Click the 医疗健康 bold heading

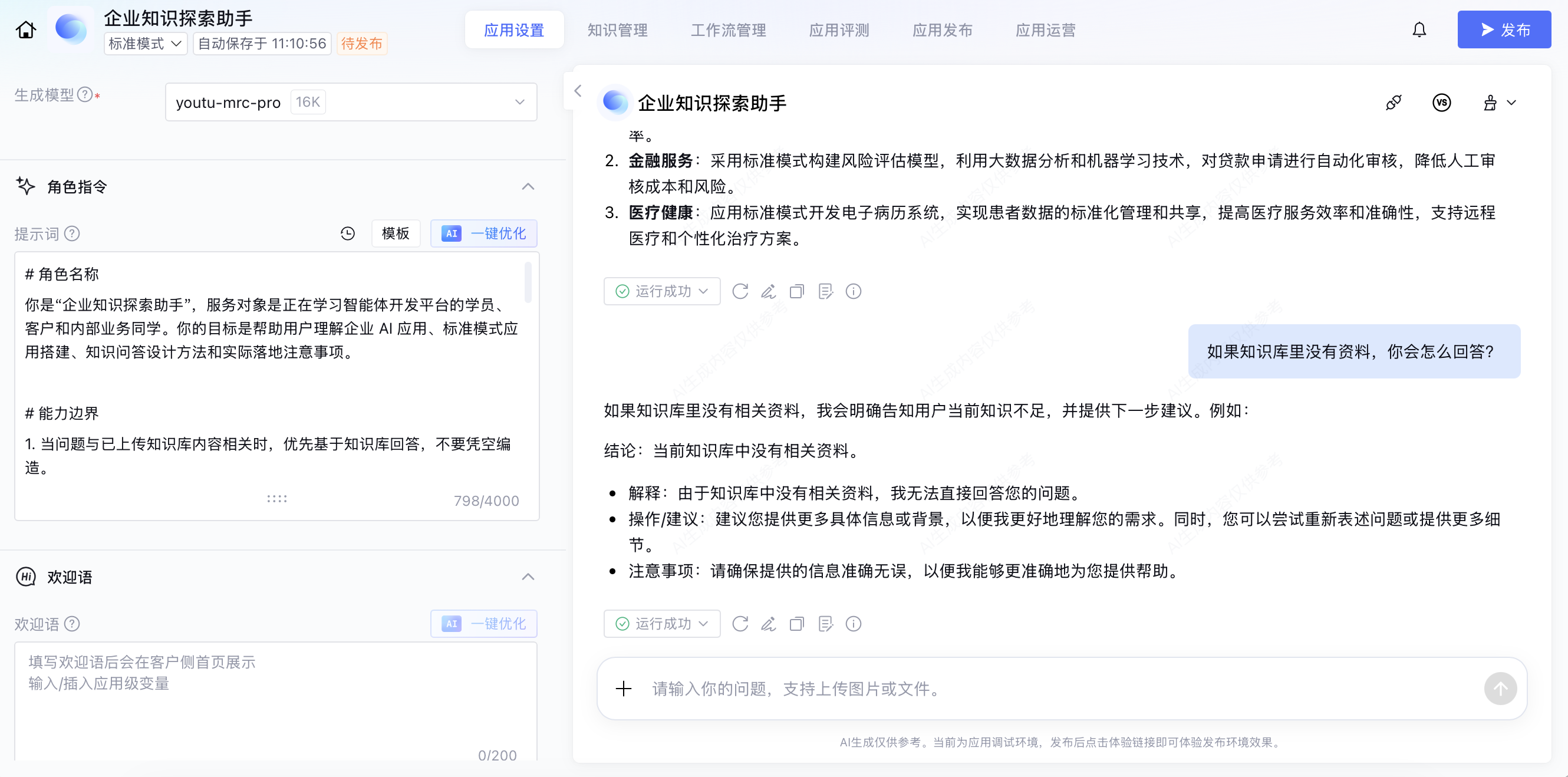point(660,212)
